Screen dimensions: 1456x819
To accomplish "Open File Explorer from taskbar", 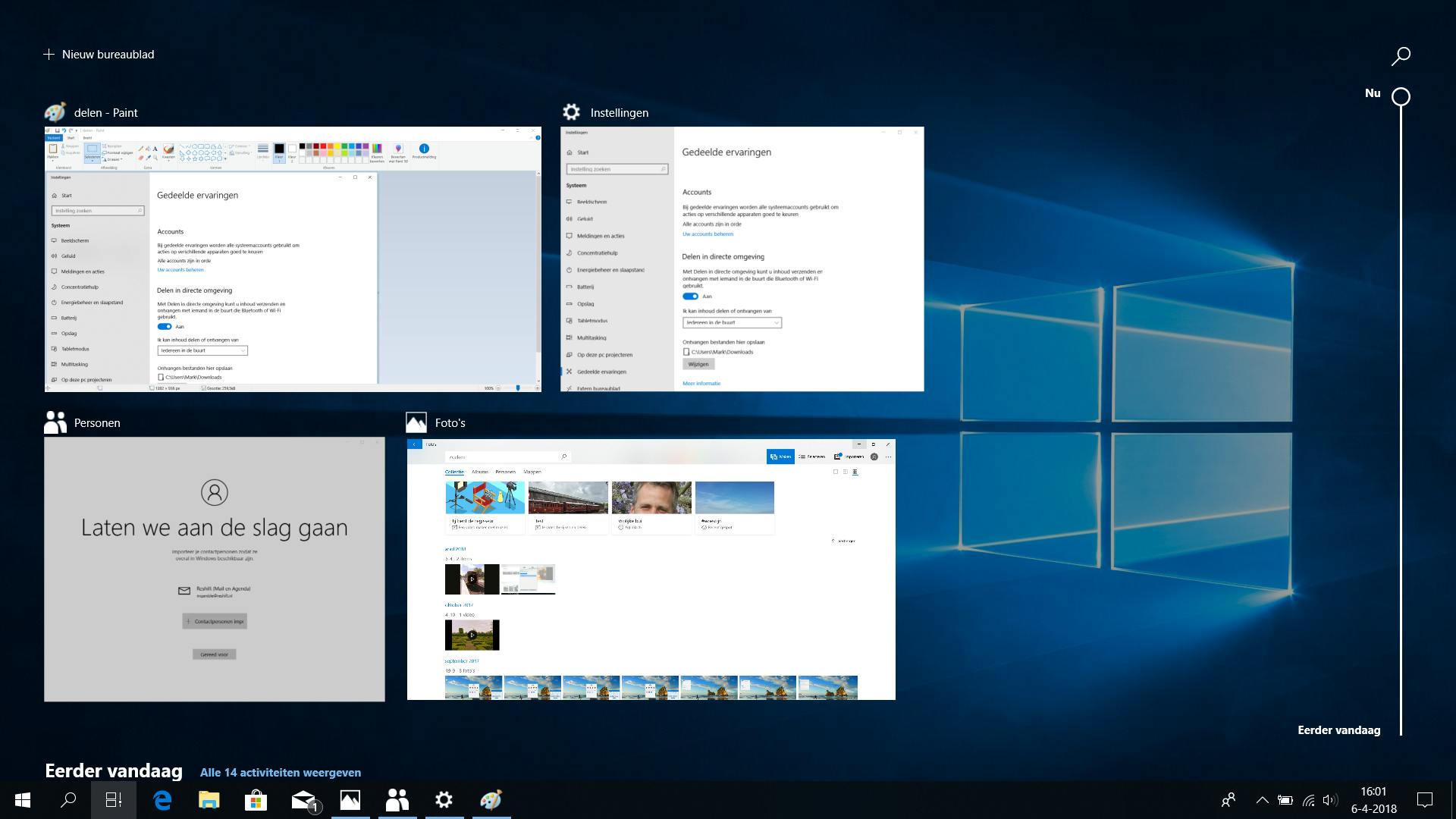I will 209,800.
